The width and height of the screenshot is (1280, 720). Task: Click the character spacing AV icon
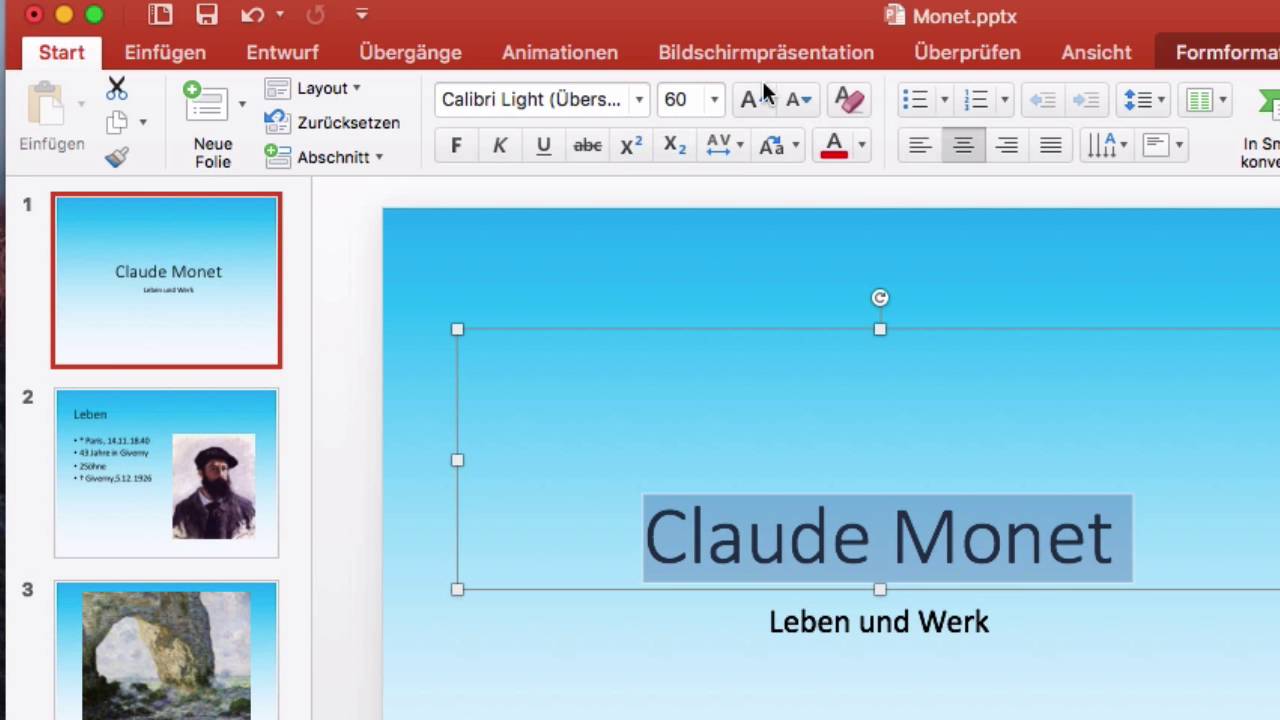tap(718, 146)
